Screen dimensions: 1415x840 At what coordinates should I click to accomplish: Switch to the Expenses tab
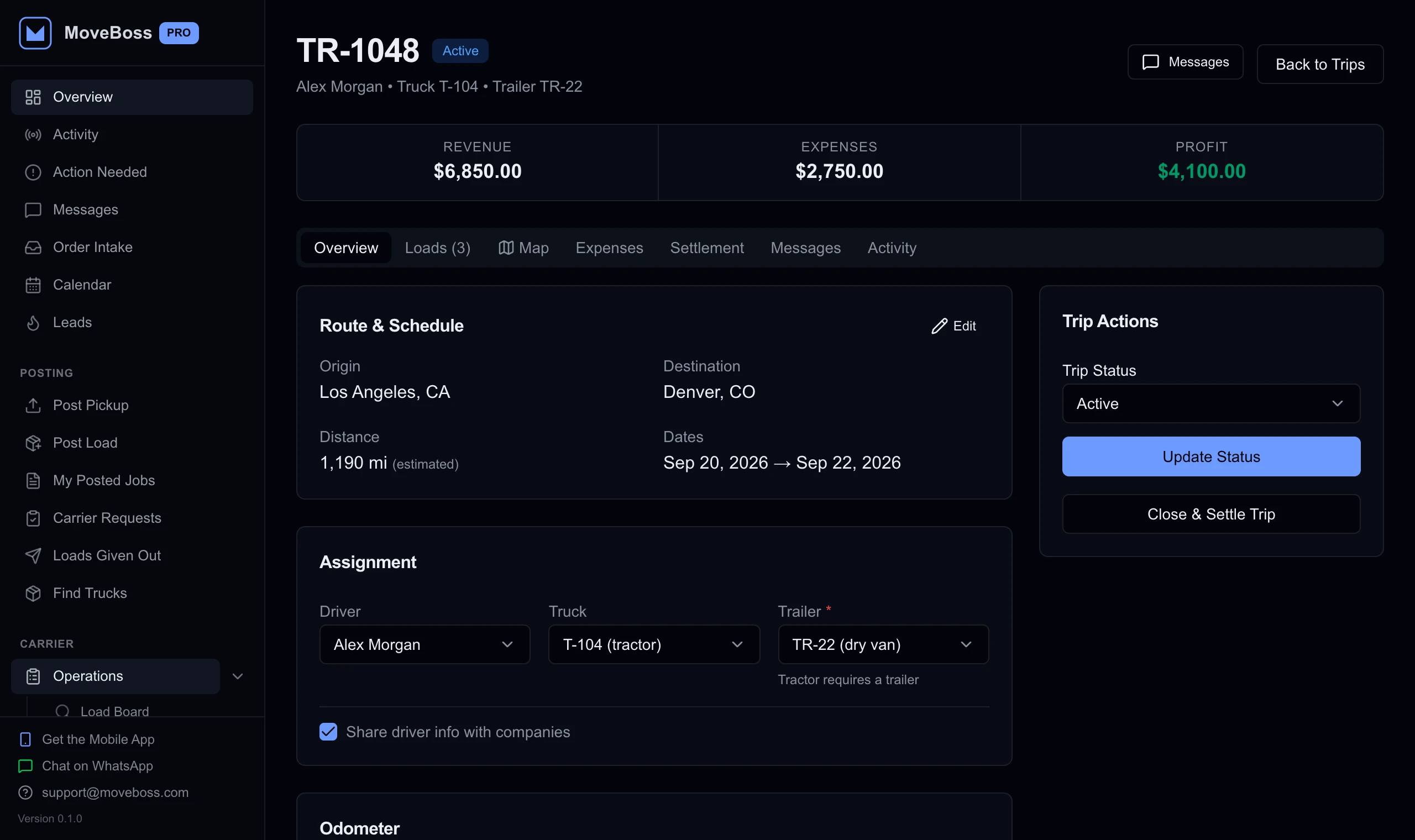(609, 248)
